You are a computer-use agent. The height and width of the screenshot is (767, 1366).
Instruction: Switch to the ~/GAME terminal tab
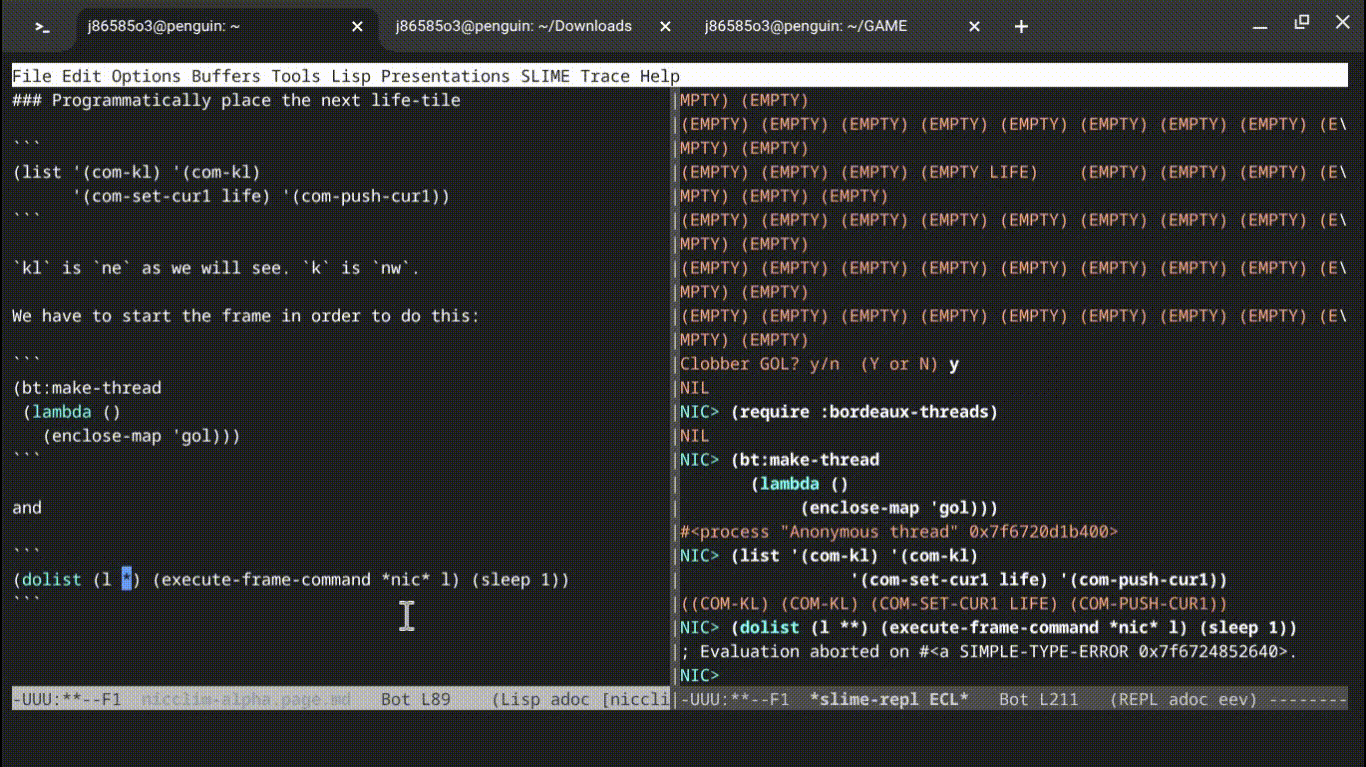tap(806, 27)
